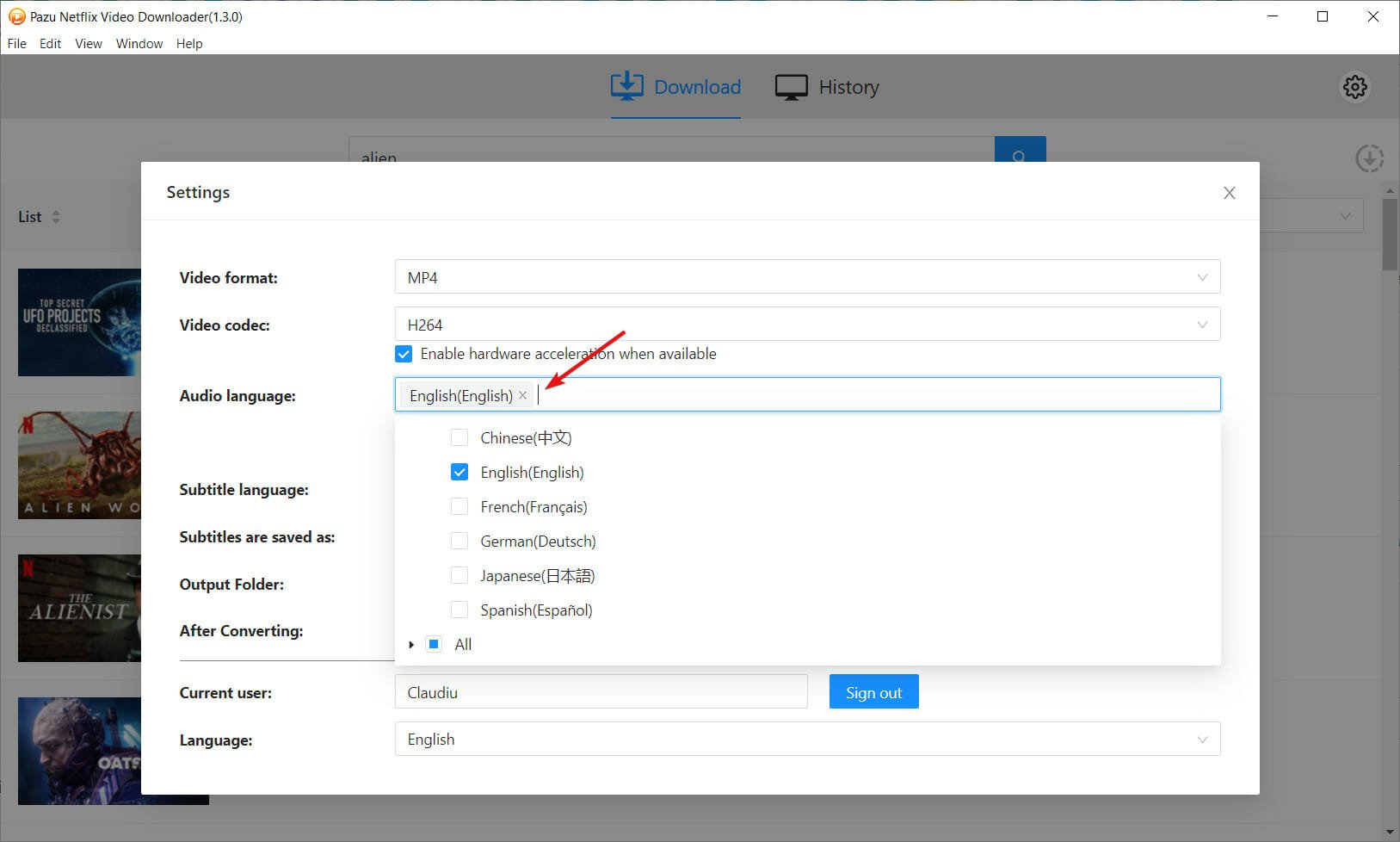
Task: Switch to the History tab
Action: (x=827, y=87)
